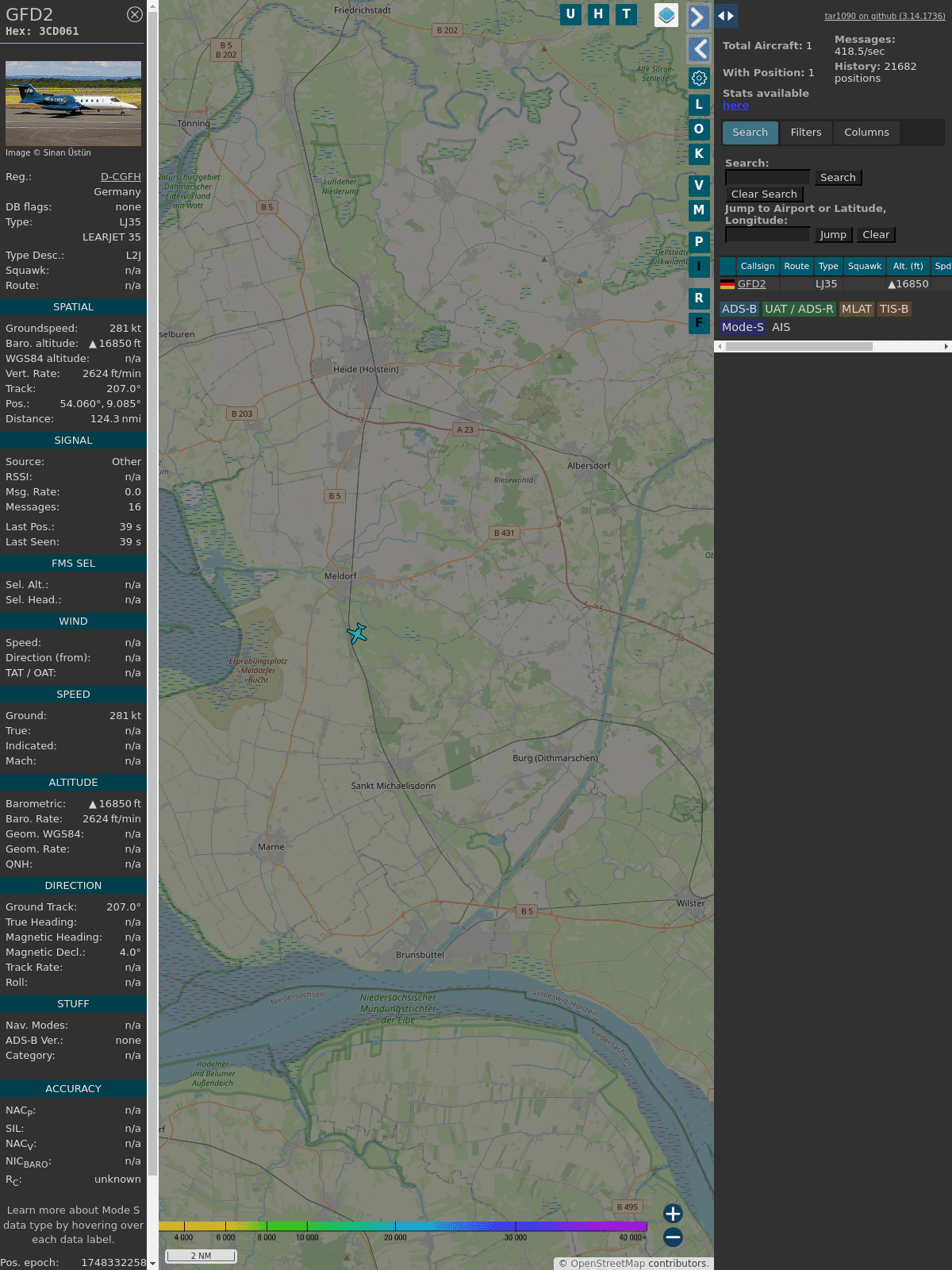The image size is (952, 1270).
Task: Click the Jump to Airport input field
Action: point(767,235)
